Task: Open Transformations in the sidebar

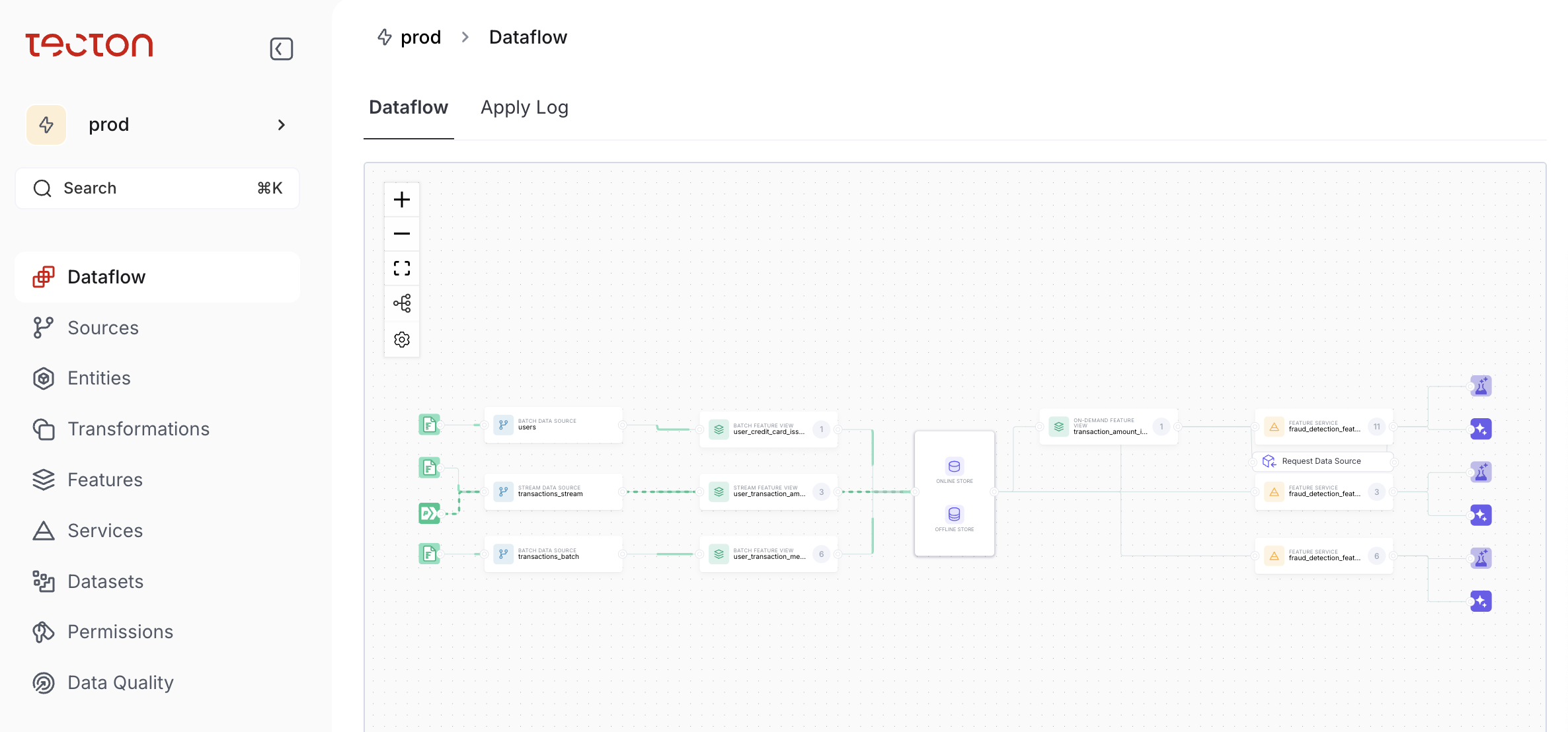Action: 138,429
